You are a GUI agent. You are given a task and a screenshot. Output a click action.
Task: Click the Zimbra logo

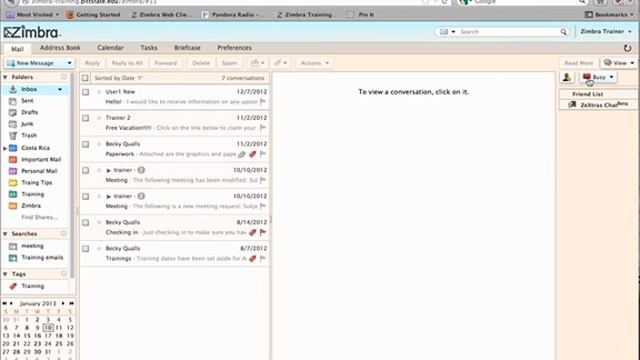pos(31,32)
